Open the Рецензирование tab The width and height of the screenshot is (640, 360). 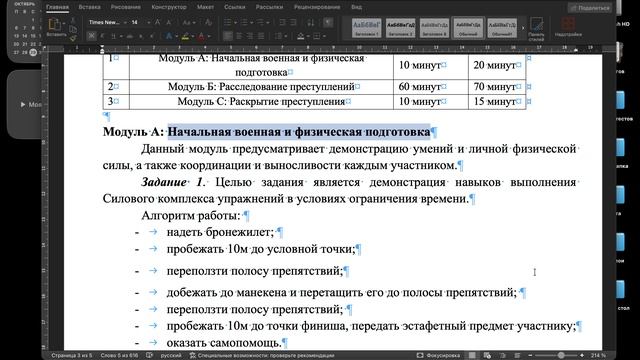pyautogui.click(x=317, y=7)
